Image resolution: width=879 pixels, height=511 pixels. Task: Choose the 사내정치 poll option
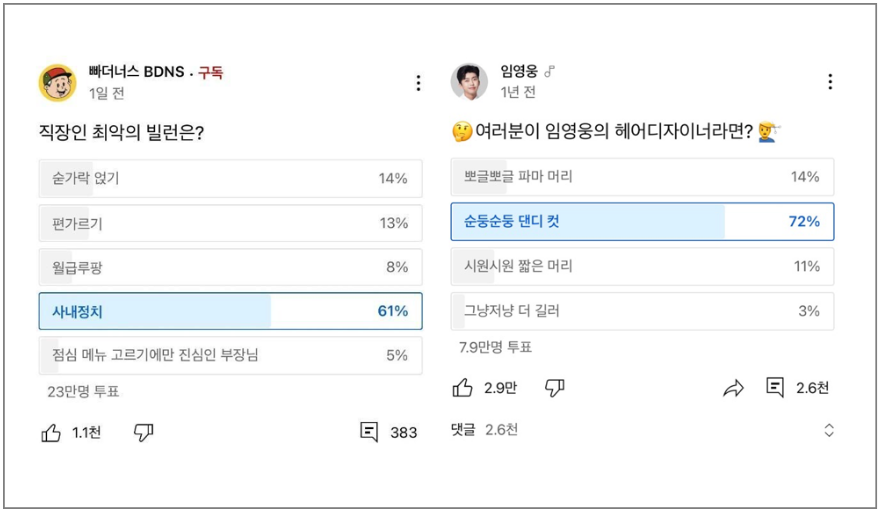(230, 311)
